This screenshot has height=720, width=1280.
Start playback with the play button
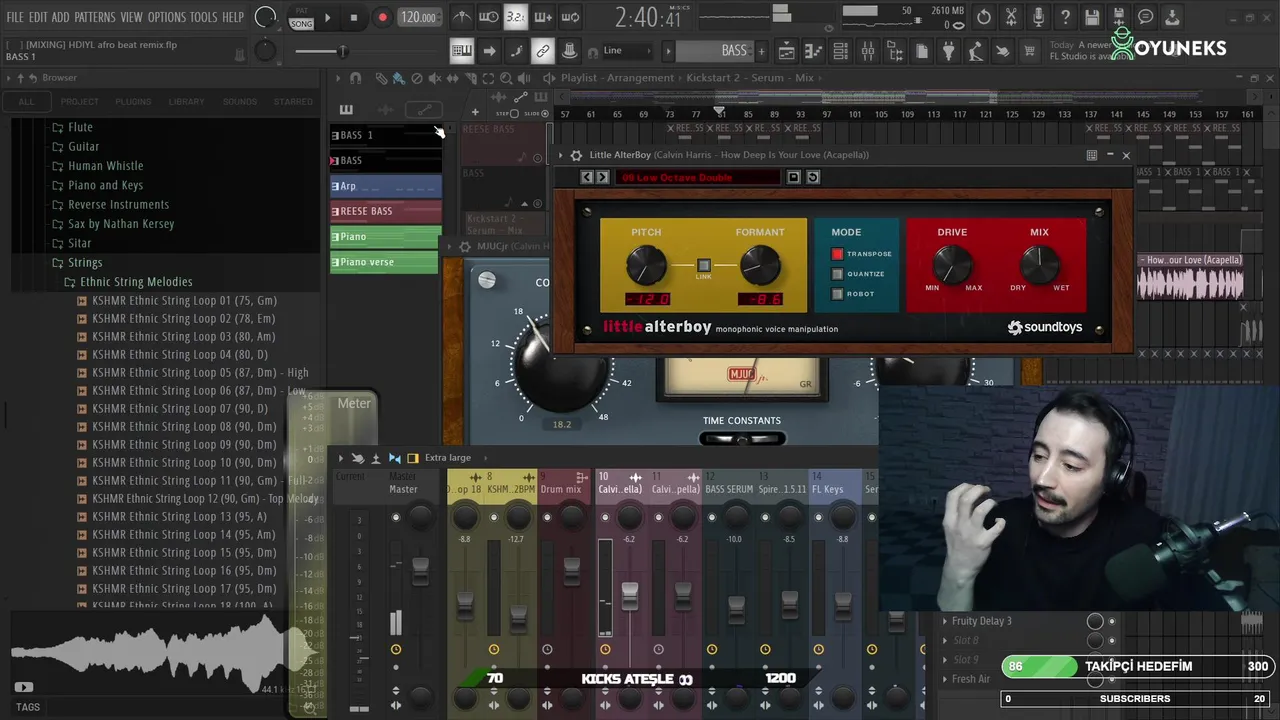327,17
